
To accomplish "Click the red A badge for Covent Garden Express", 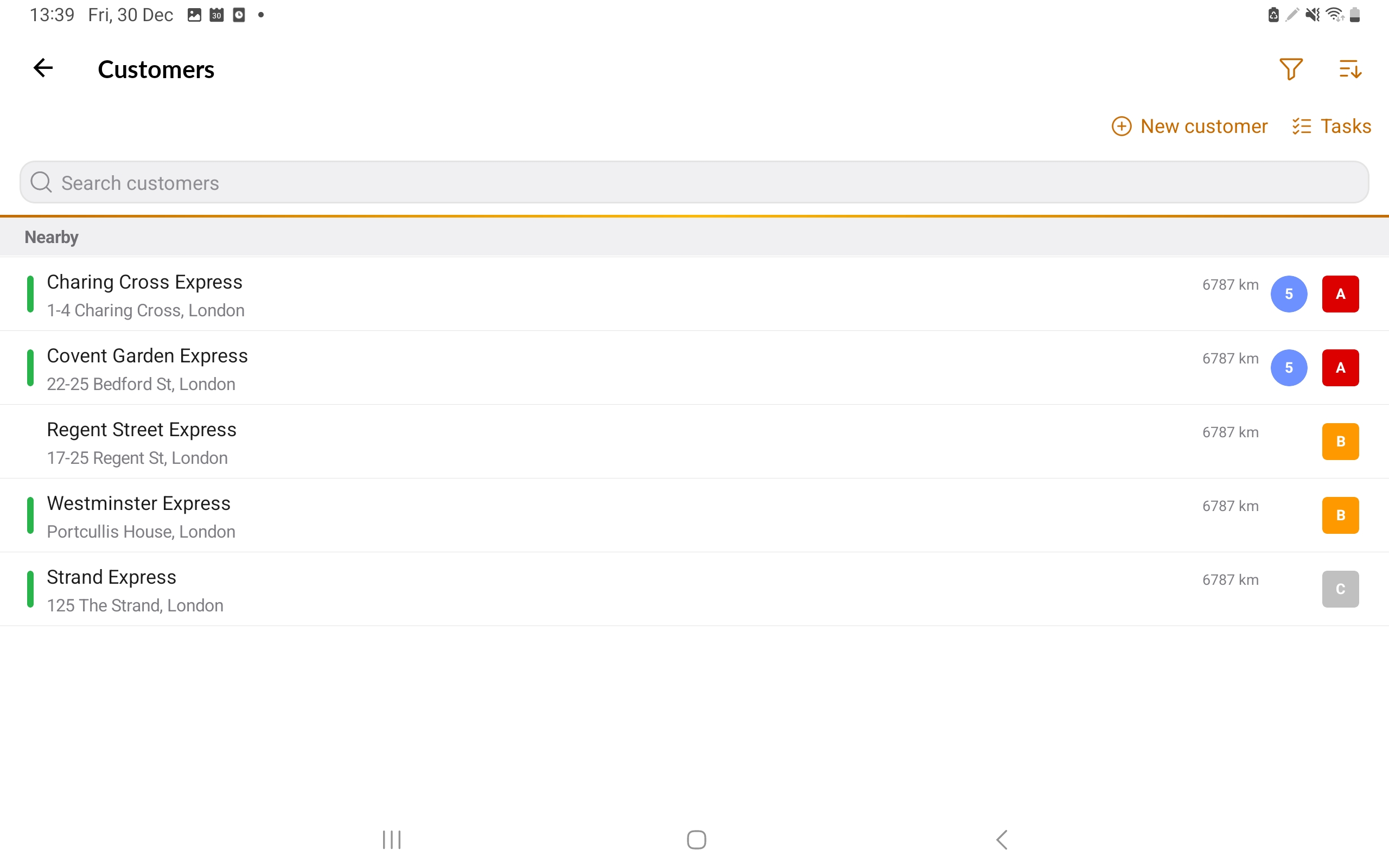I will pyautogui.click(x=1340, y=368).
